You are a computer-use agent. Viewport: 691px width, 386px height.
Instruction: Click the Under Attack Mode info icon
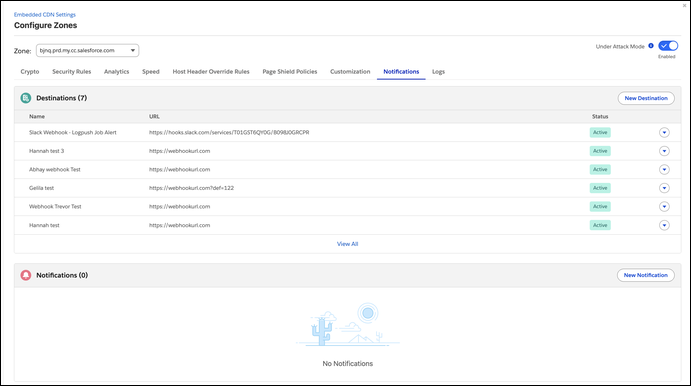tap(651, 46)
